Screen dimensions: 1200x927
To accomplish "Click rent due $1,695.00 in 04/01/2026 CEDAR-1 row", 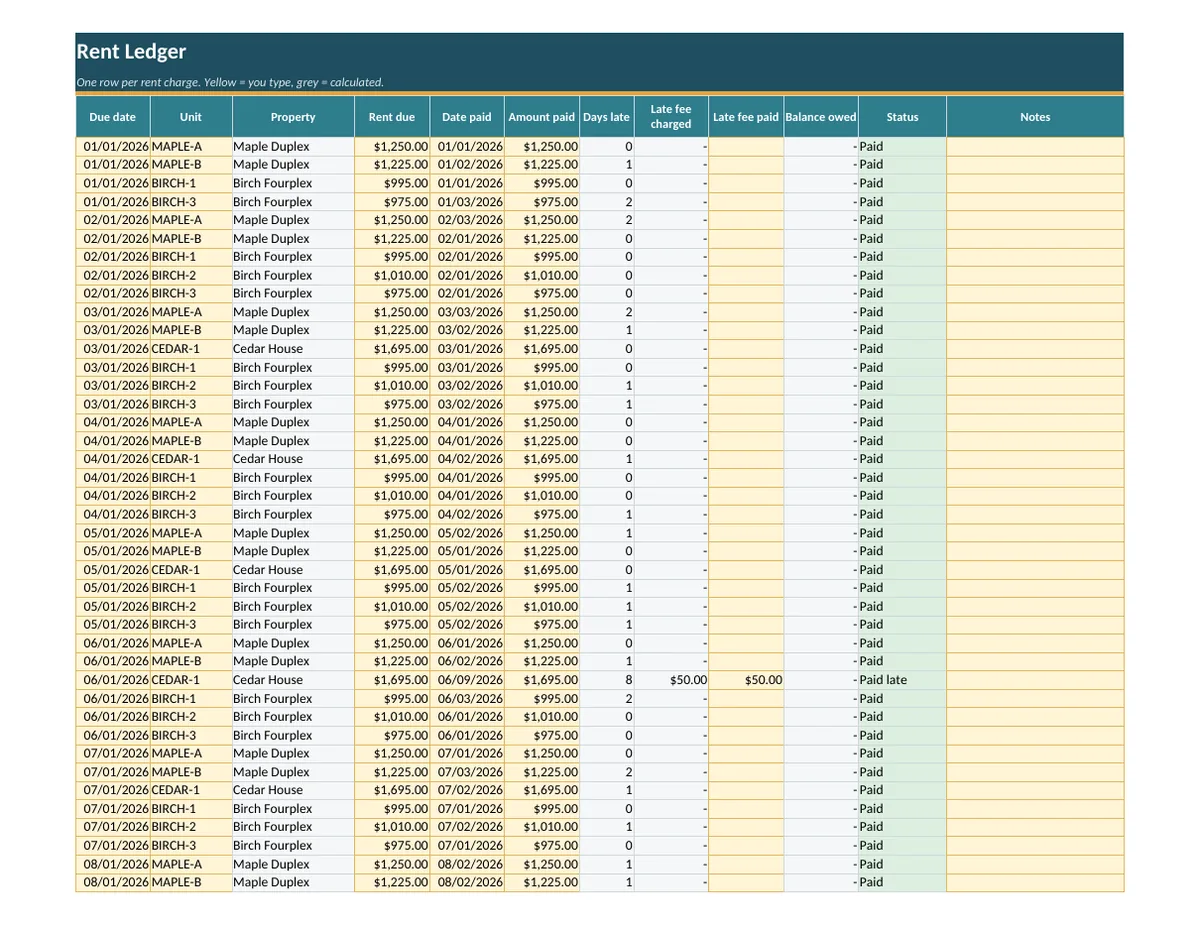I will 392,459.
